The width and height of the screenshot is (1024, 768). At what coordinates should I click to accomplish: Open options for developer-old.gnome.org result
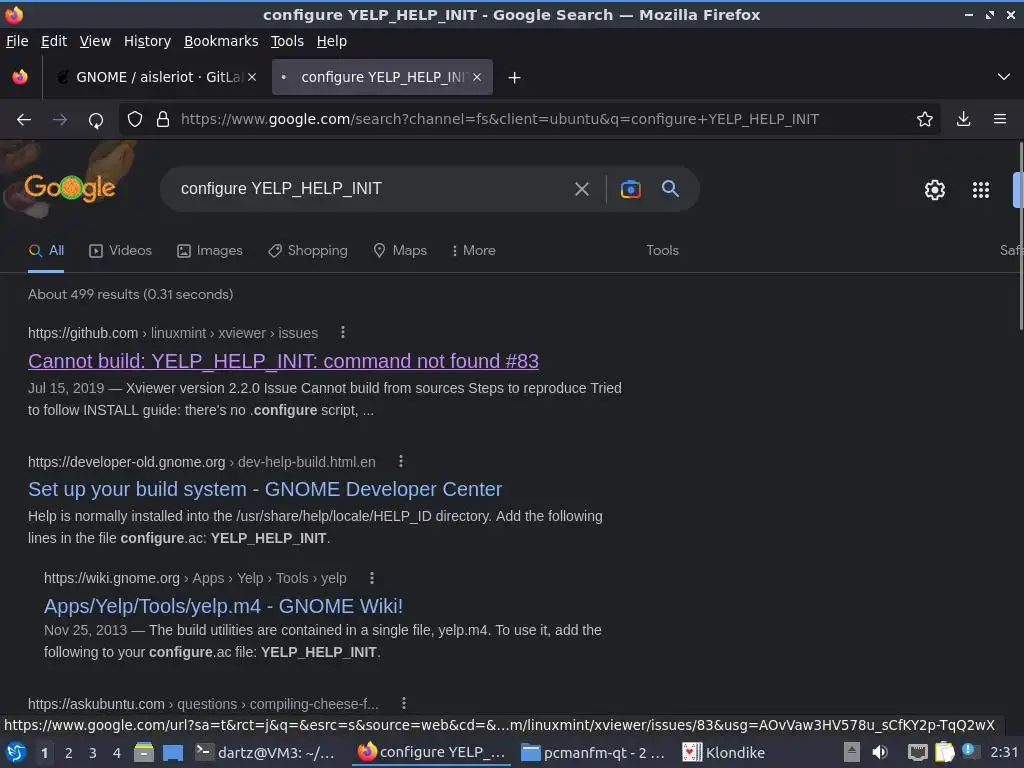point(401,462)
